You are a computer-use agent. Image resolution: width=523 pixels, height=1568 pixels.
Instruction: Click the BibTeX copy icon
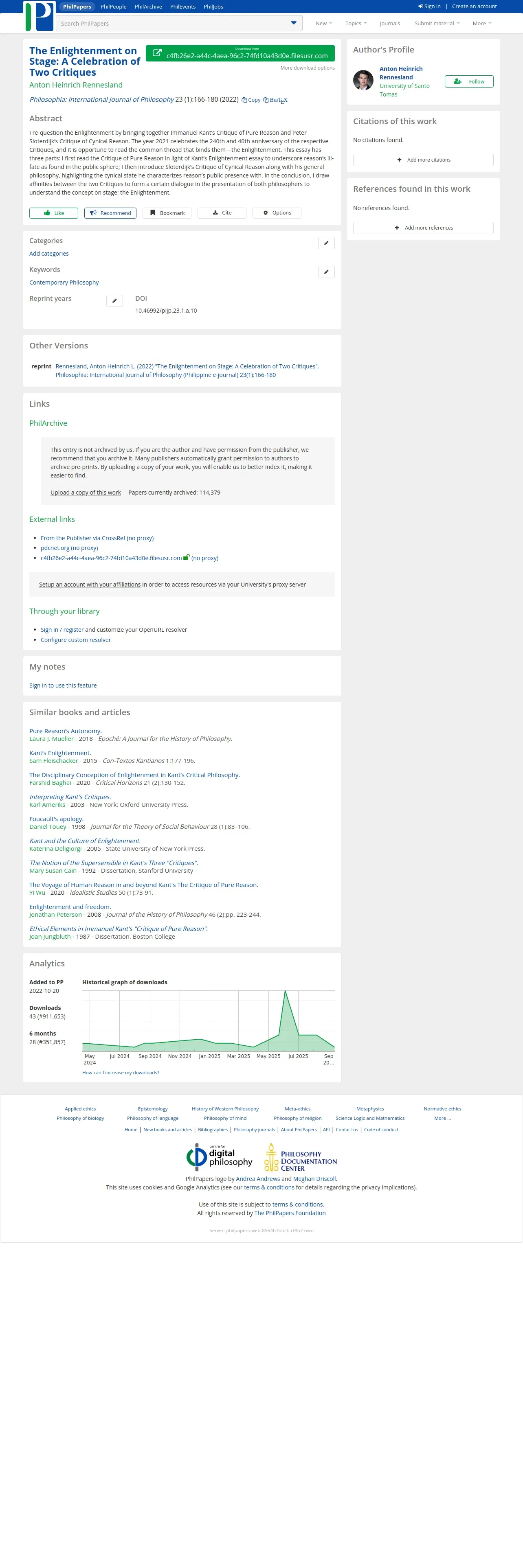[275, 101]
